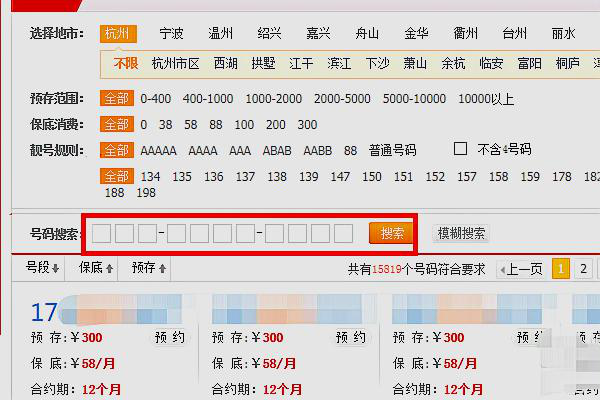600x400 pixels.
Task: Sort results by 号段 column
Action: click(42, 268)
